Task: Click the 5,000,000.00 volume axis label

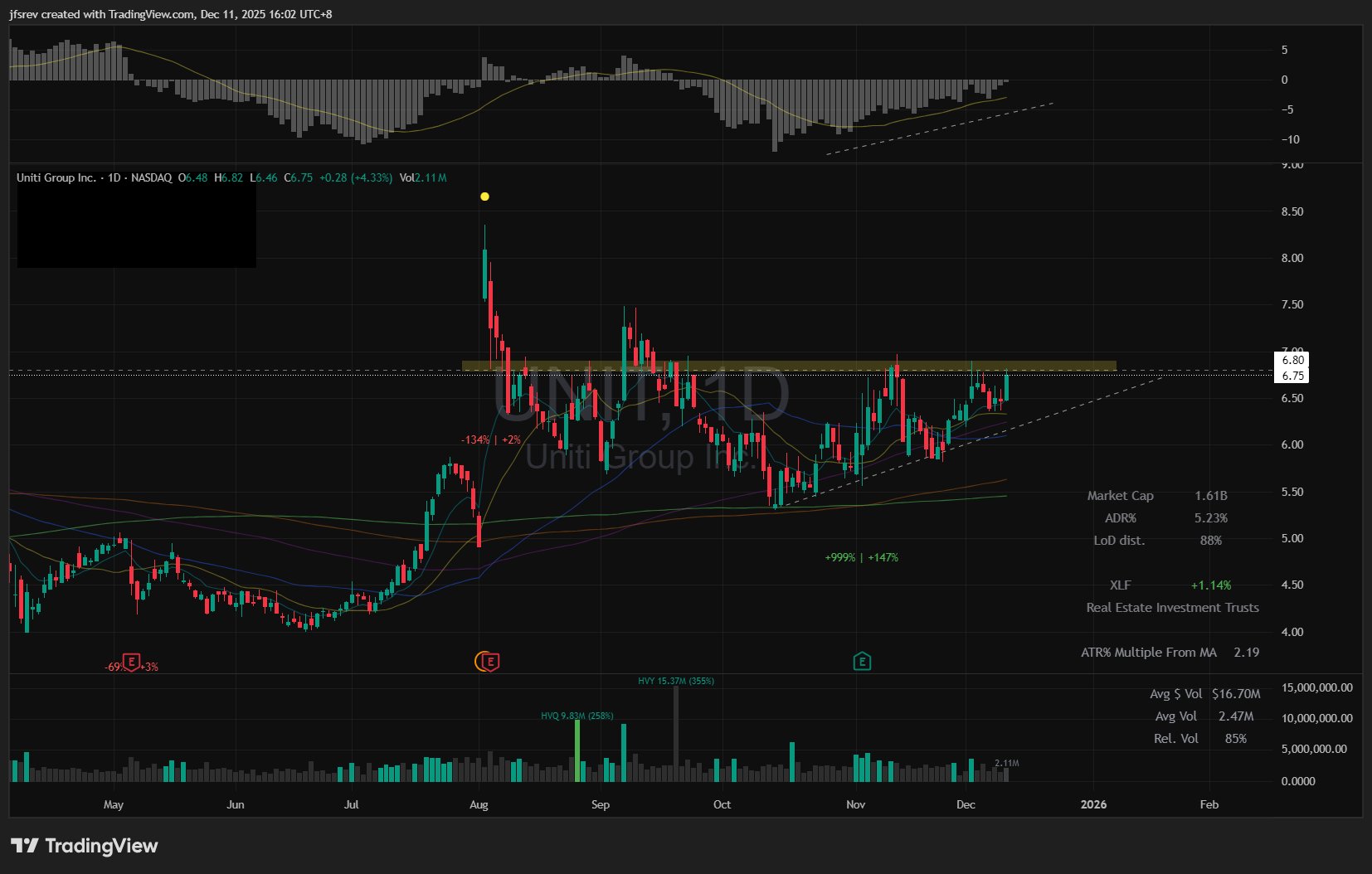Action: 1315,749
